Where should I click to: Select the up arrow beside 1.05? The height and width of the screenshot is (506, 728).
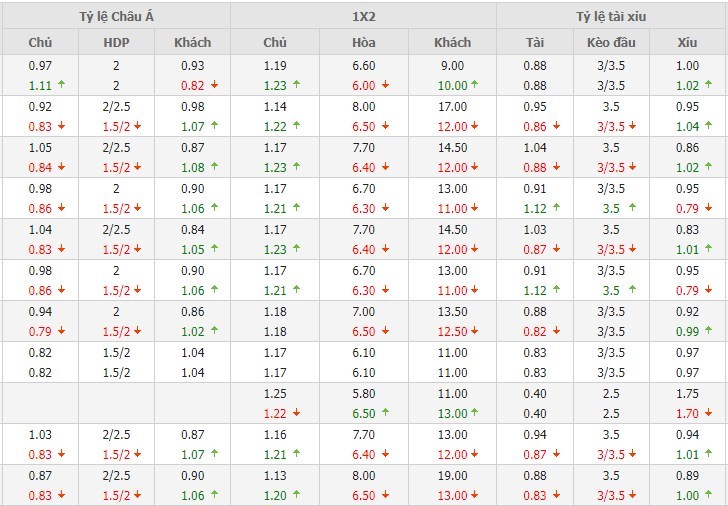(x=214, y=249)
